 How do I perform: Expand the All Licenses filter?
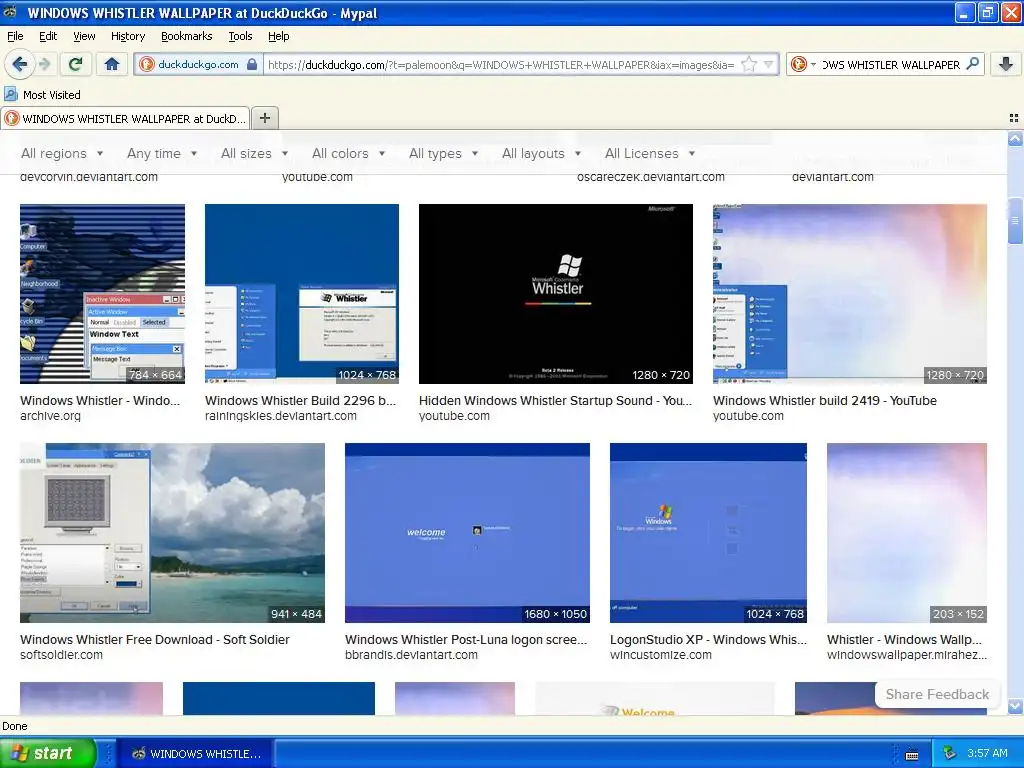click(650, 153)
